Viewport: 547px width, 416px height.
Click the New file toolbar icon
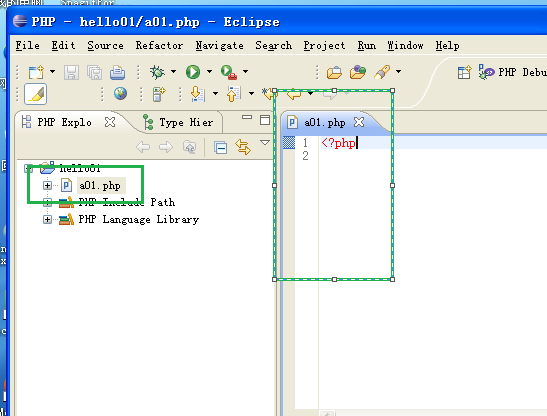pos(36,72)
